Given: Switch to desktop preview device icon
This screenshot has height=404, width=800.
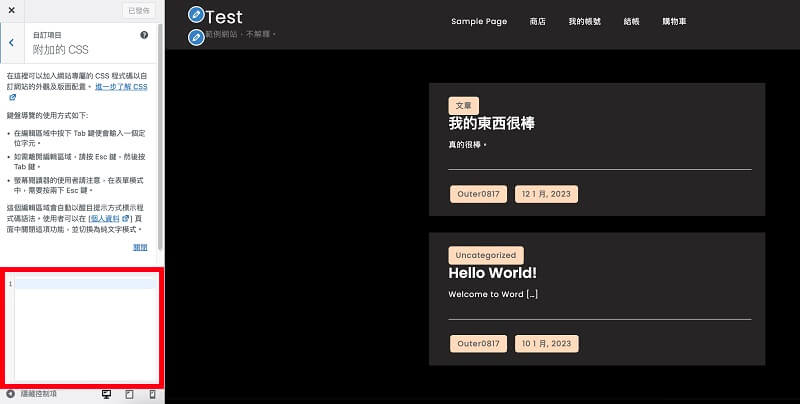Looking at the screenshot, I should click(106, 394).
